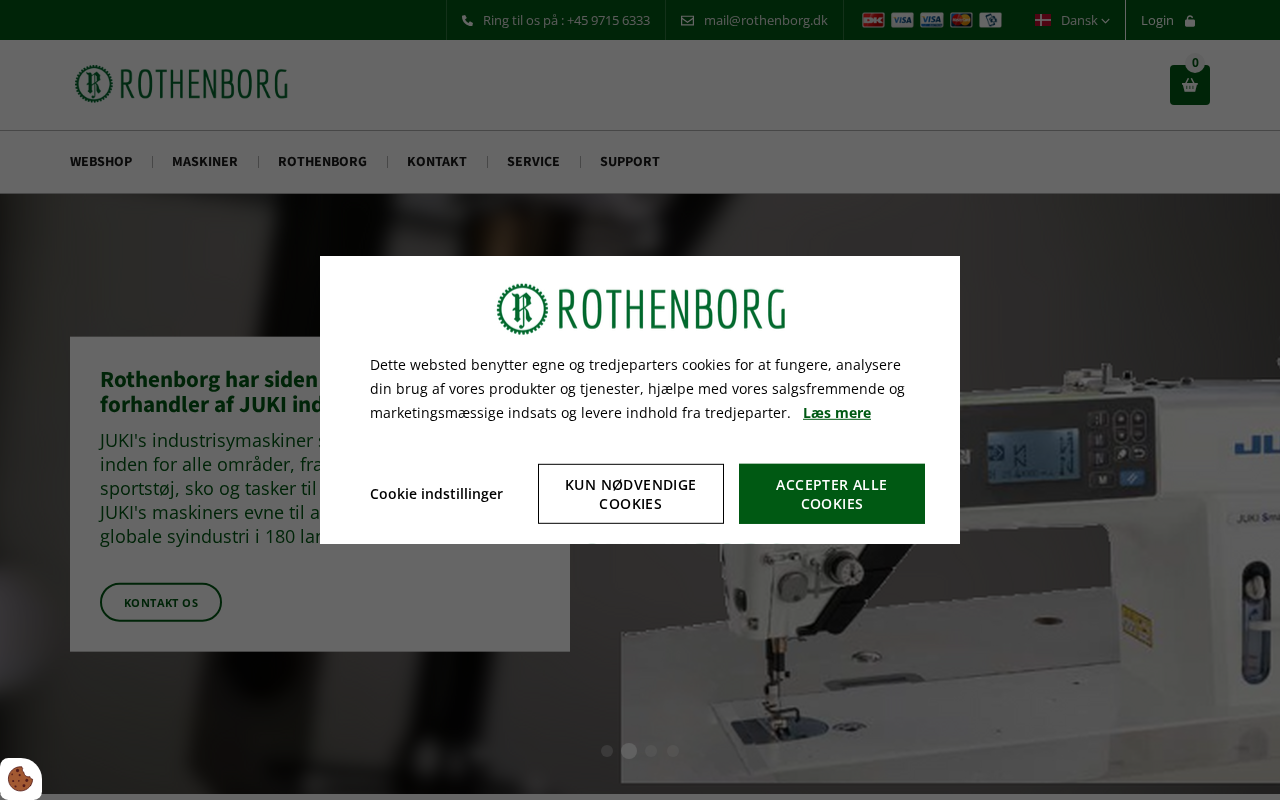Click the Danish flag icon
Image resolution: width=1280 pixels, height=800 pixels.
coord(1043,20)
